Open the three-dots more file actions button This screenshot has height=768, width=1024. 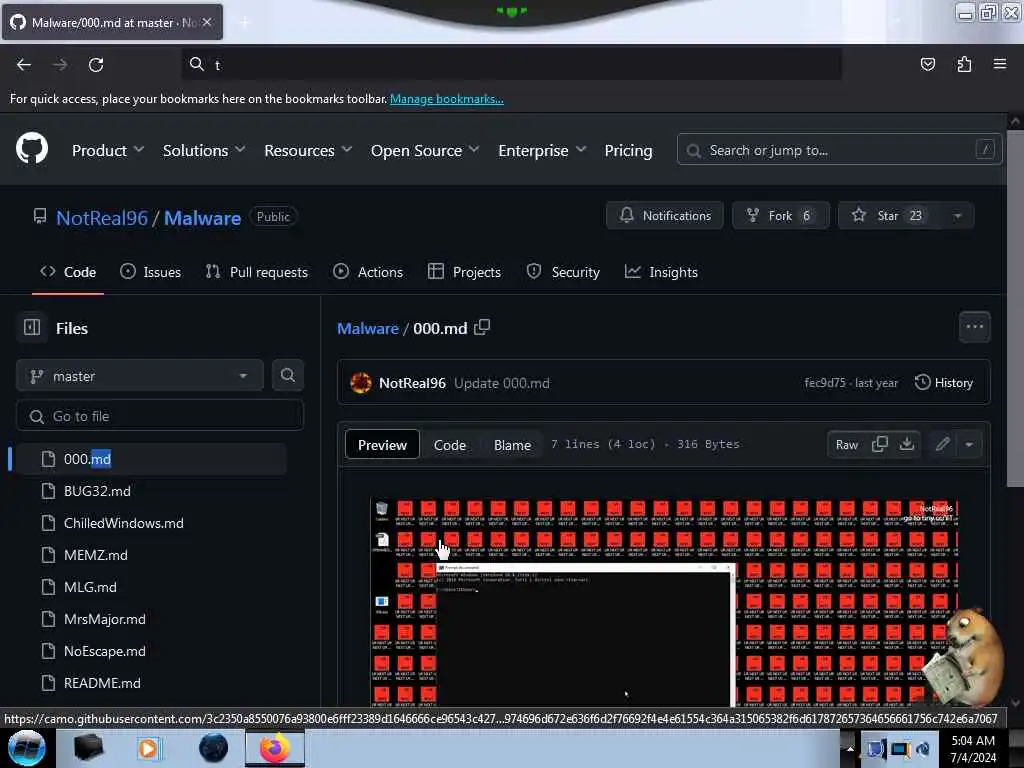click(x=974, y=327)
